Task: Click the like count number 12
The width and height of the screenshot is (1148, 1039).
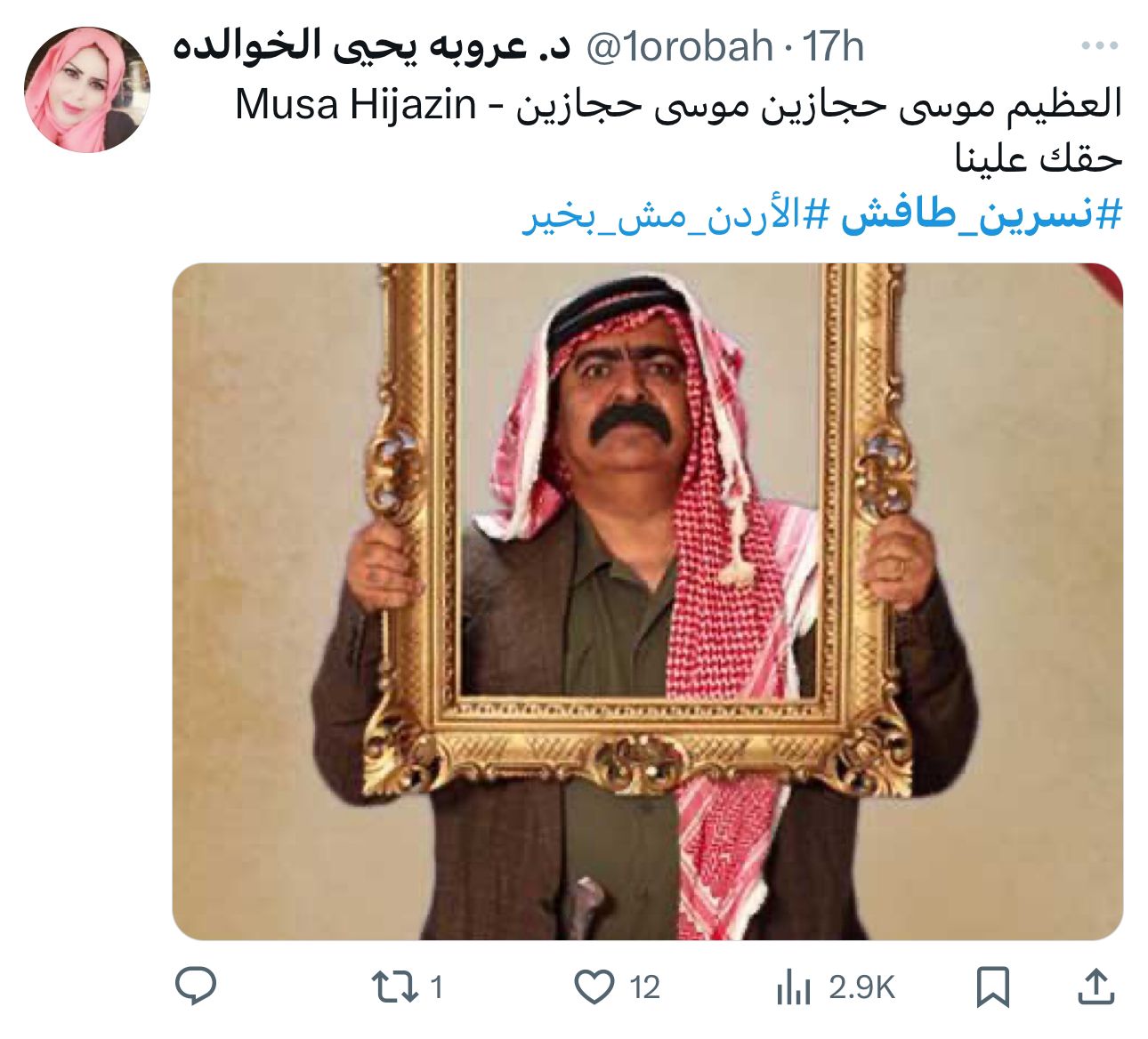Action: pyautogui.click(x=644, y=987)
